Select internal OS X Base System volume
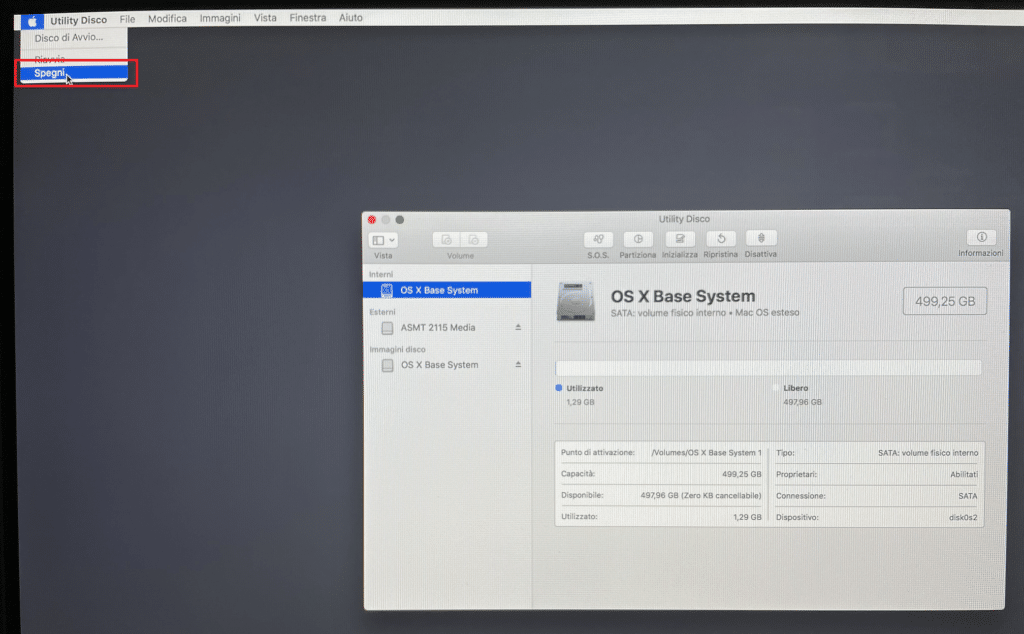Image resolution: width=1024 pixels, height=634 pixels. pyautogui.click(x=447, y=290)
